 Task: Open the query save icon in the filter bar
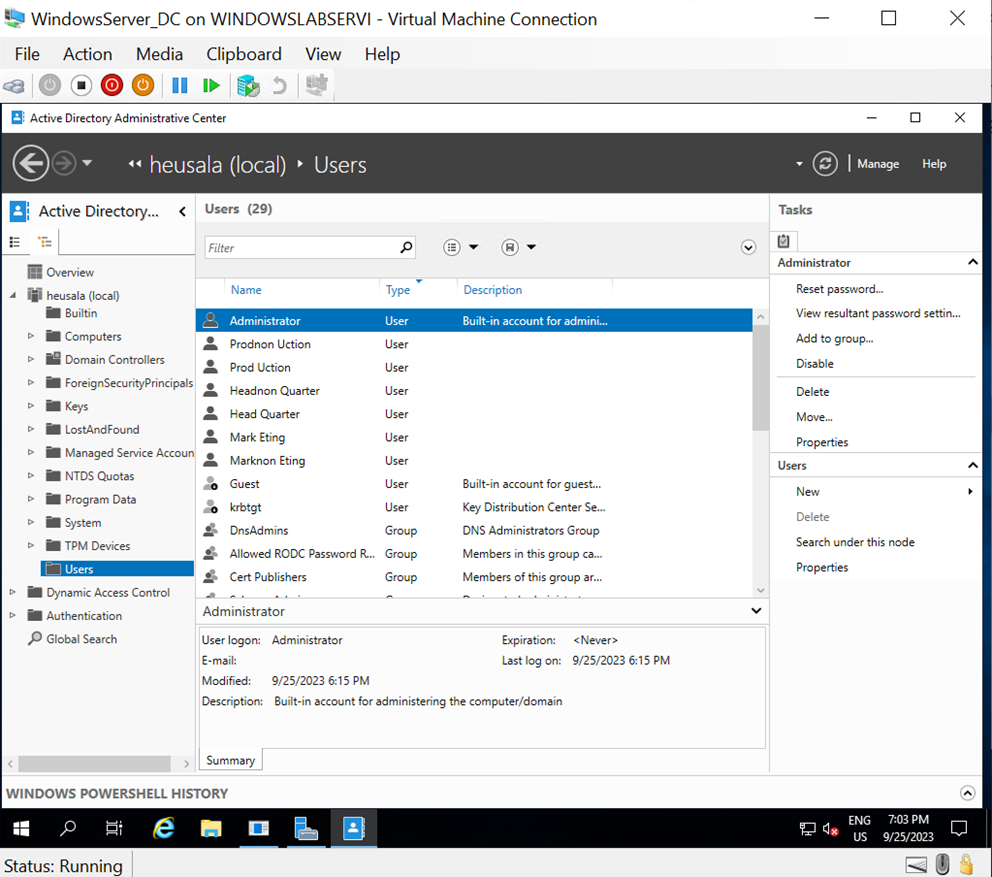[508, 247]
